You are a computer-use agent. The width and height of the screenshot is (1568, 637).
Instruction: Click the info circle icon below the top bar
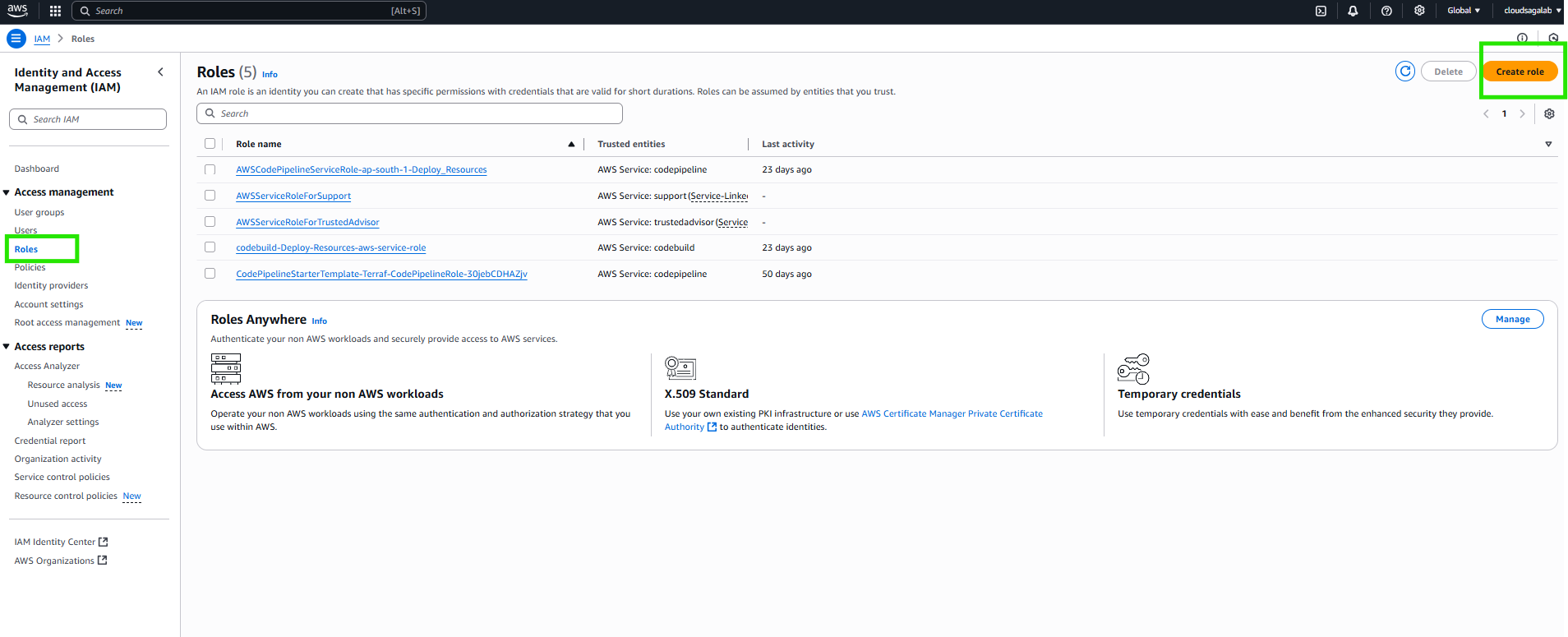coord(1522,39)
